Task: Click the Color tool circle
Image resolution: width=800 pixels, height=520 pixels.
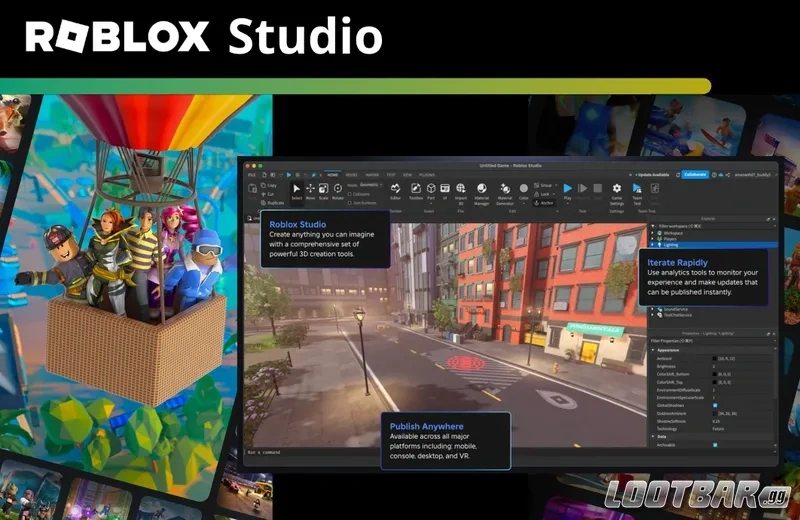Action: [x=523, y=188]
